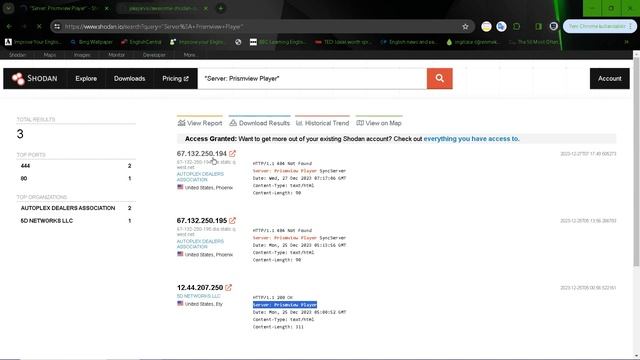The height and width of the screenshot is (360, 640).
Task: Click United States flag for Phoenix first result
Action: pos(180,187)
